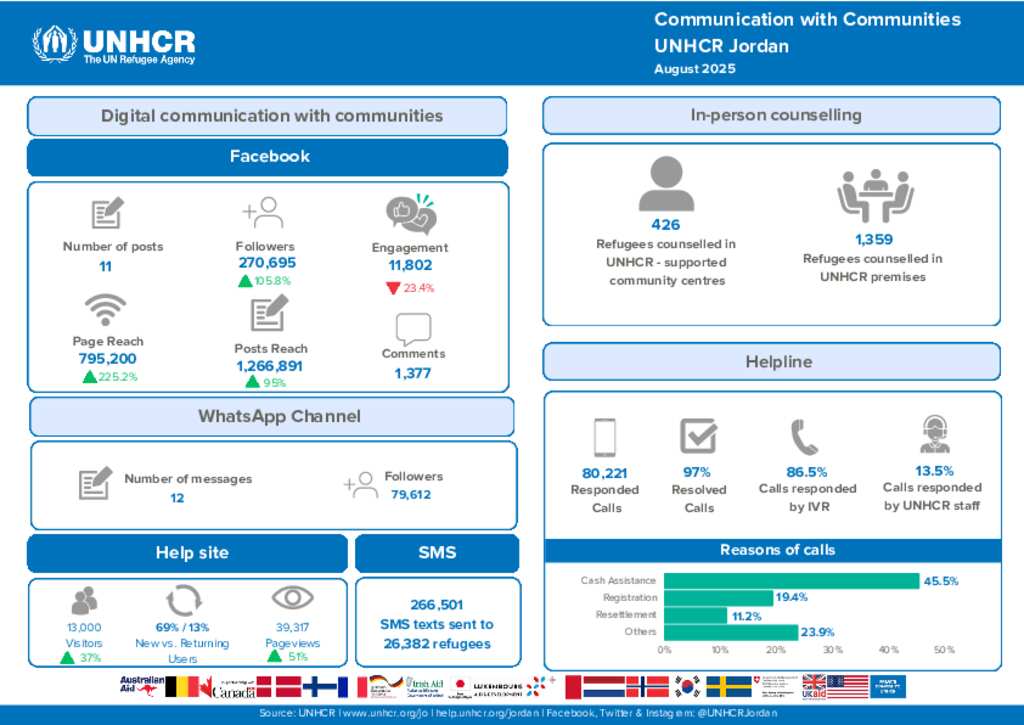
Task: Click the SMS header button
Action: click(437, 553)
